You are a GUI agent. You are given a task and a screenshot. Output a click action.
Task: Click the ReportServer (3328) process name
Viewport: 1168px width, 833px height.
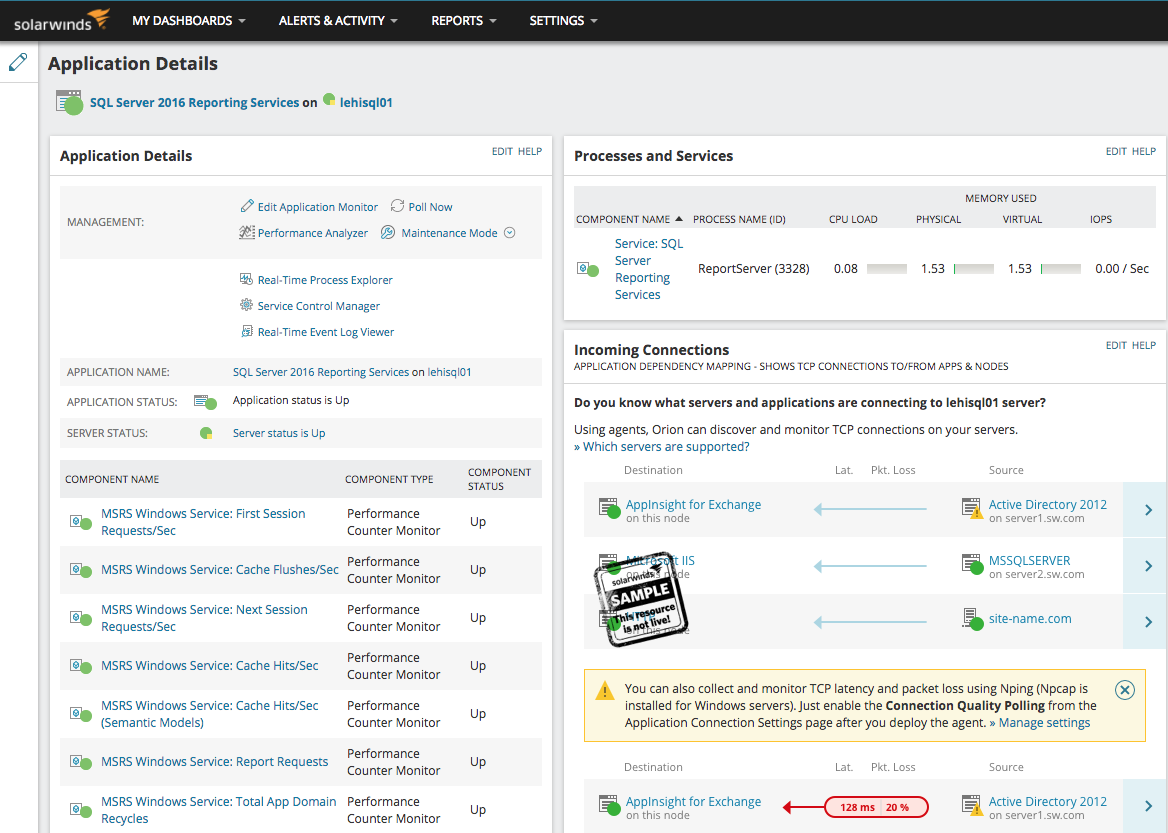point(753,269)
